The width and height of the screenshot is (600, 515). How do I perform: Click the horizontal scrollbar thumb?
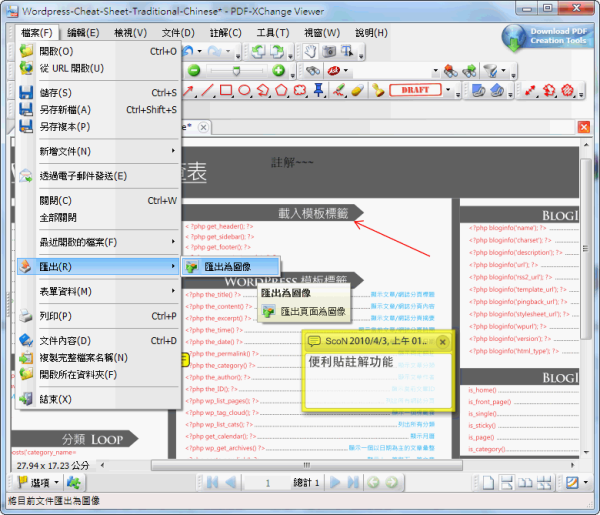(x=307, y=465)
